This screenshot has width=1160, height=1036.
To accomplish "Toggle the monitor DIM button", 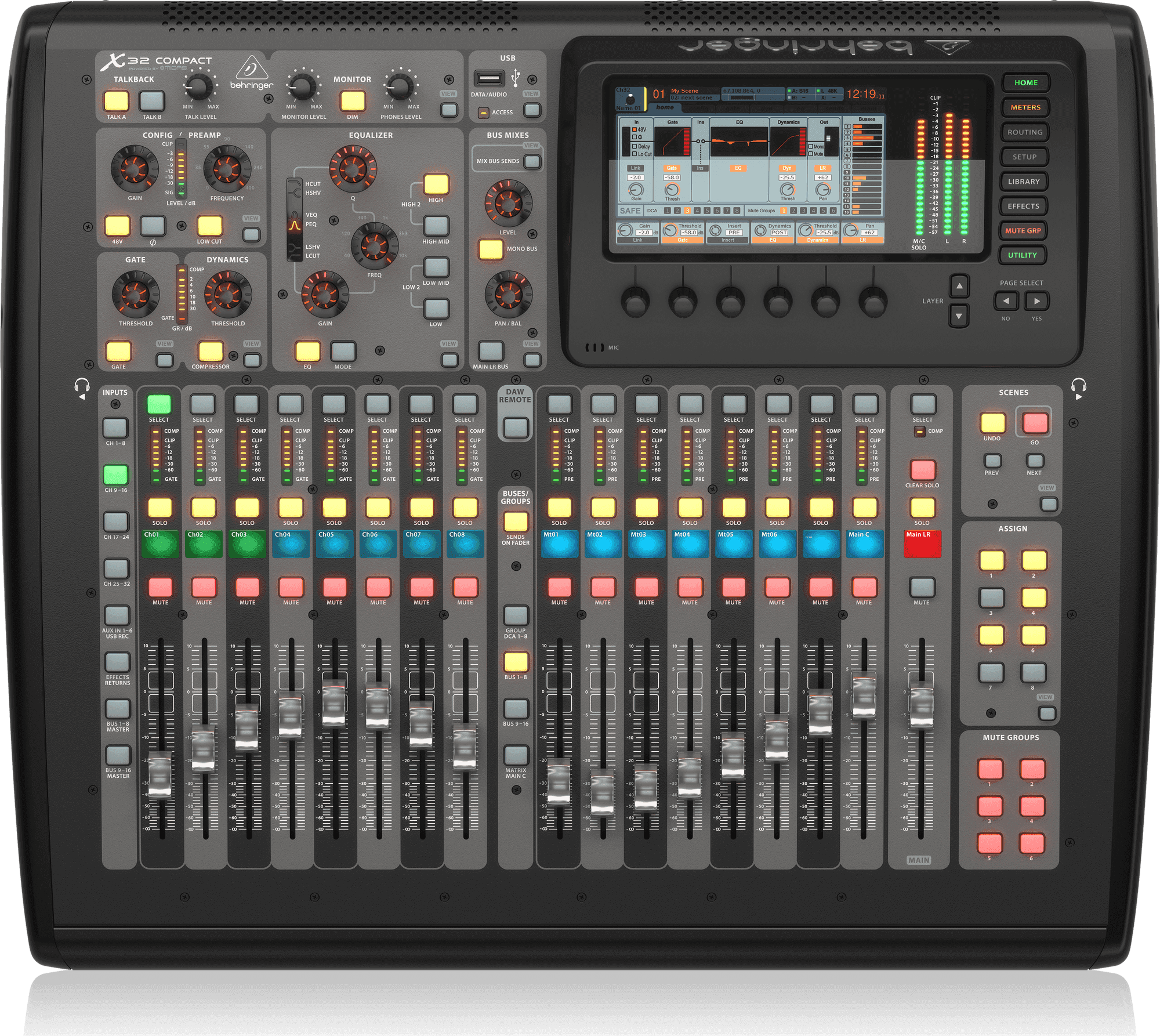I will 353,100.
